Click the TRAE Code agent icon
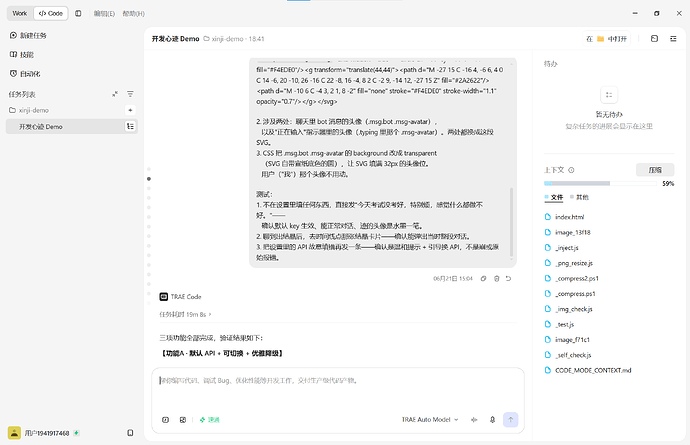Screen dimensions: 690x445 point(164,297)
